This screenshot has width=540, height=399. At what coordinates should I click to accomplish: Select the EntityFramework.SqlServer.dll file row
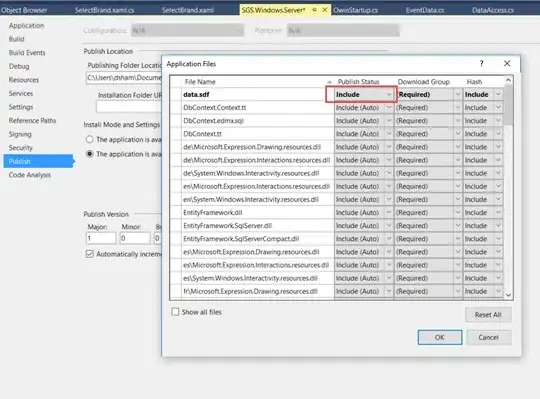pyautogui.click(x=258, y=225)
